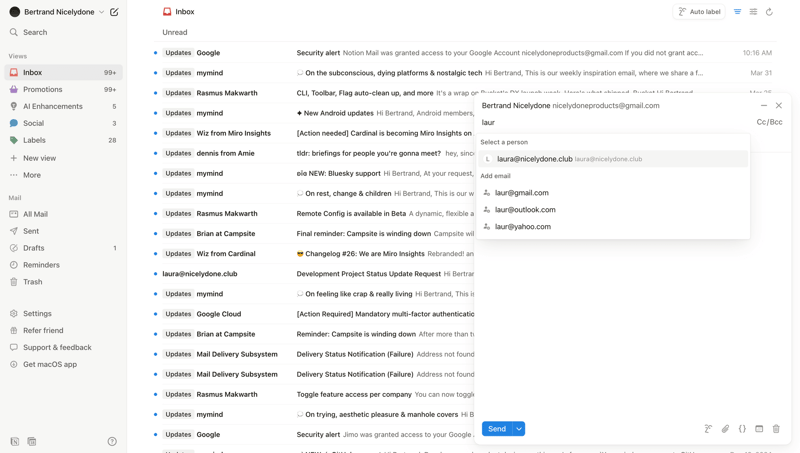
Task: Select laura@nicelydone.club suggestion
Action: coord(613,159)
